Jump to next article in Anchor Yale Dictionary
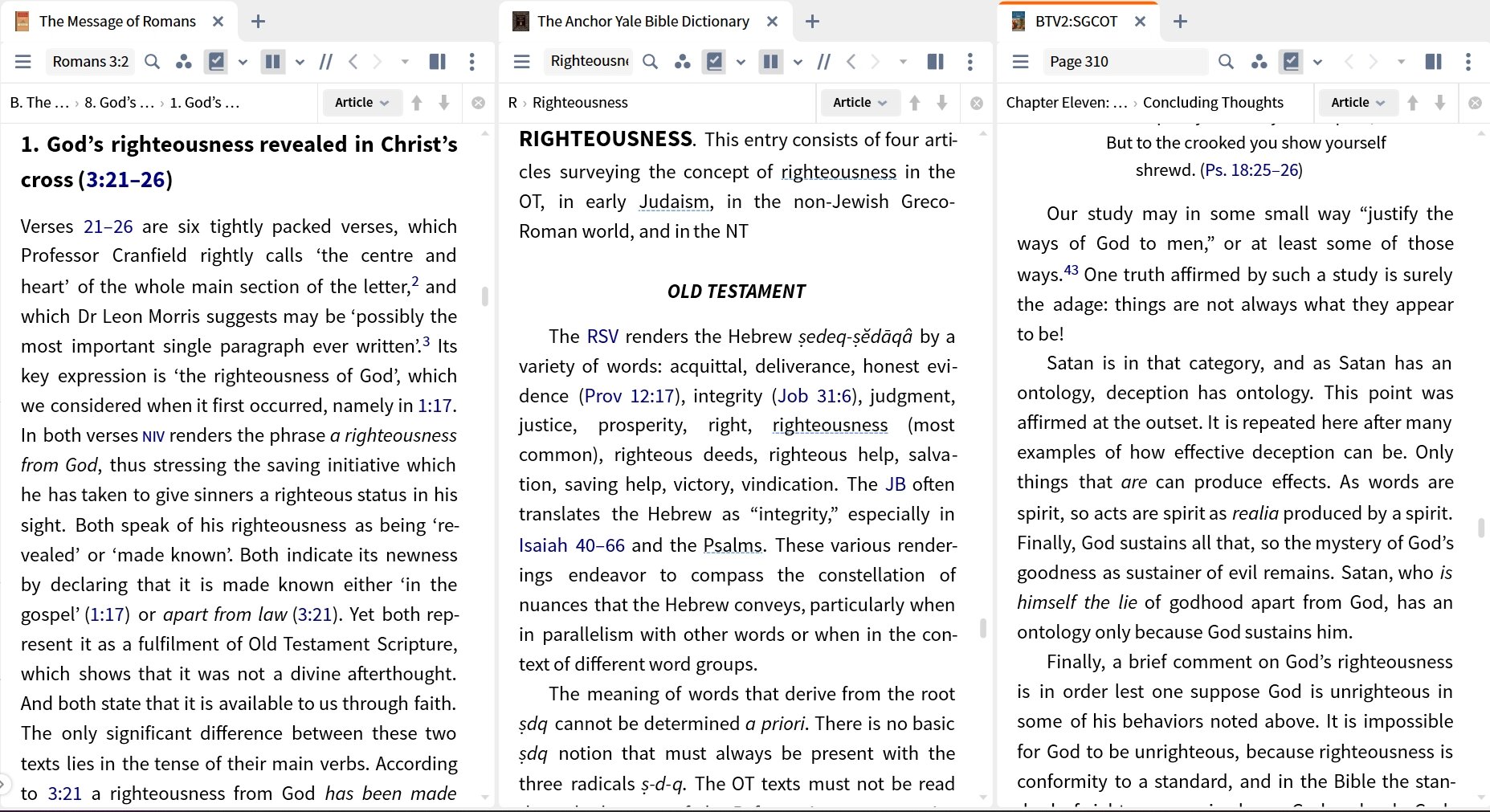The height and width of the screenshot is (812, 1490). coord(942,103)
